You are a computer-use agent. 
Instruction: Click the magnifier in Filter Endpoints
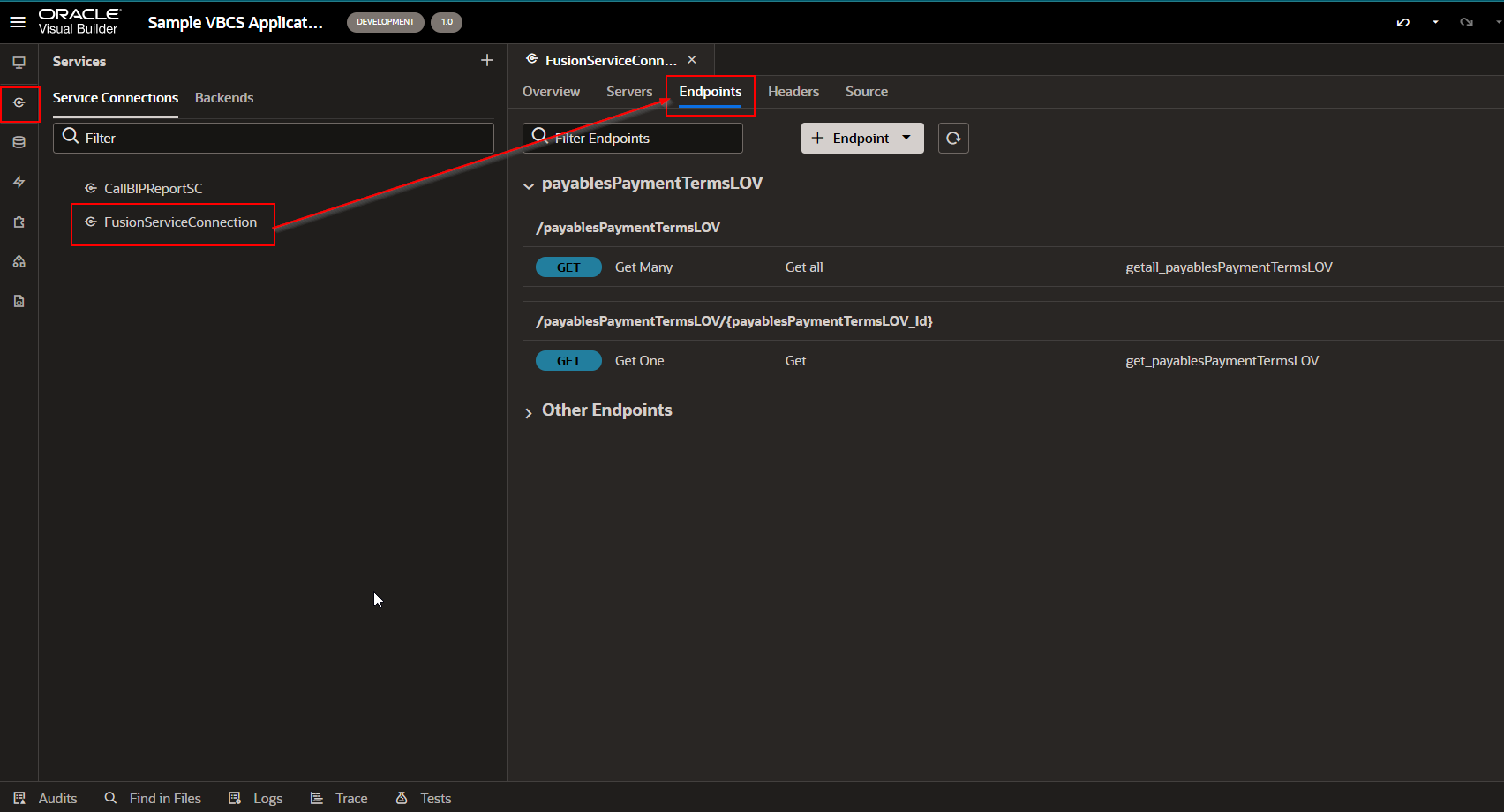point(539,136)
